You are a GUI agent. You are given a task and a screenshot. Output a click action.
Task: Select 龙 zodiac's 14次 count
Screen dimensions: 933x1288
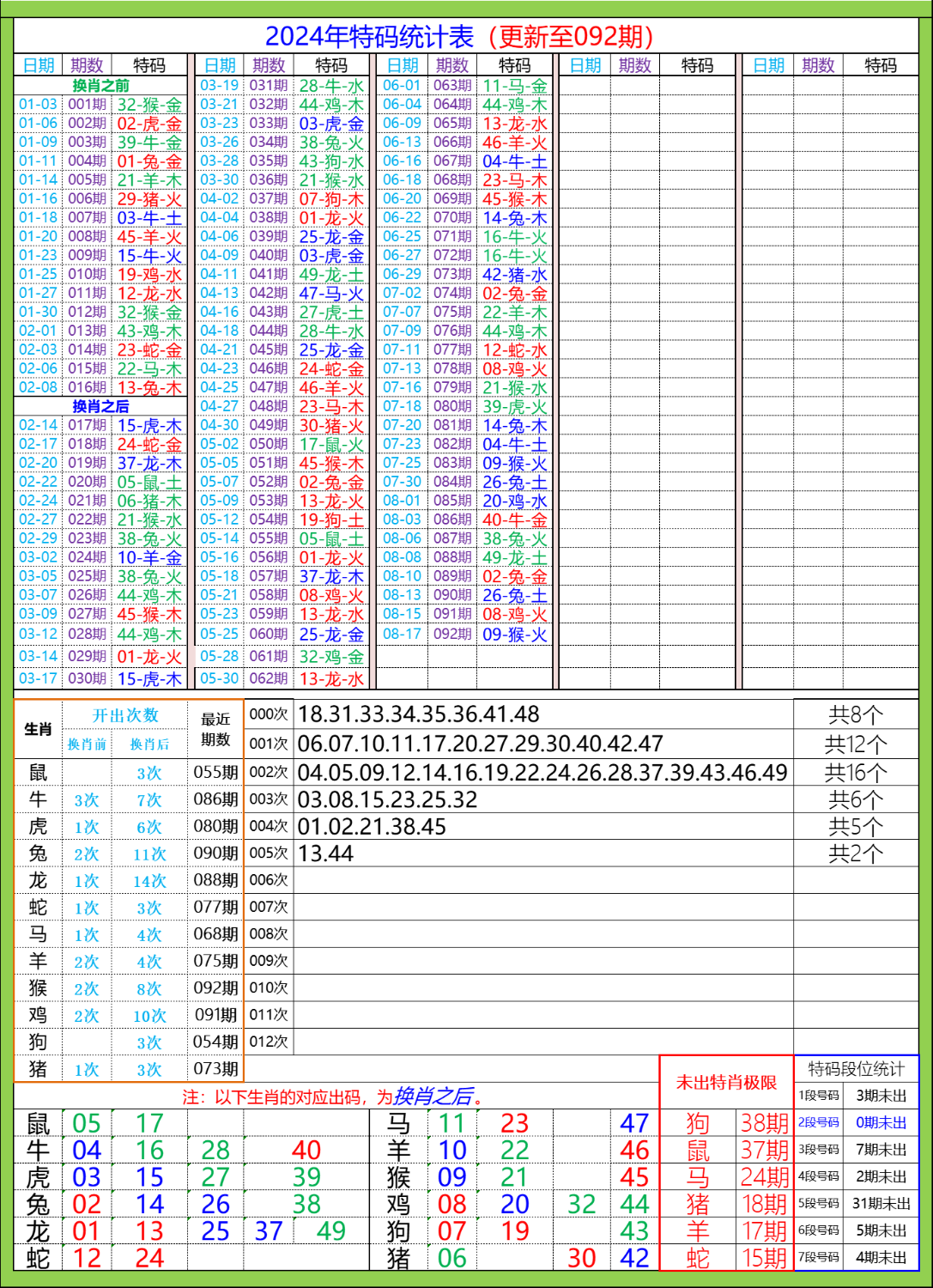click(x=150, y=879)
